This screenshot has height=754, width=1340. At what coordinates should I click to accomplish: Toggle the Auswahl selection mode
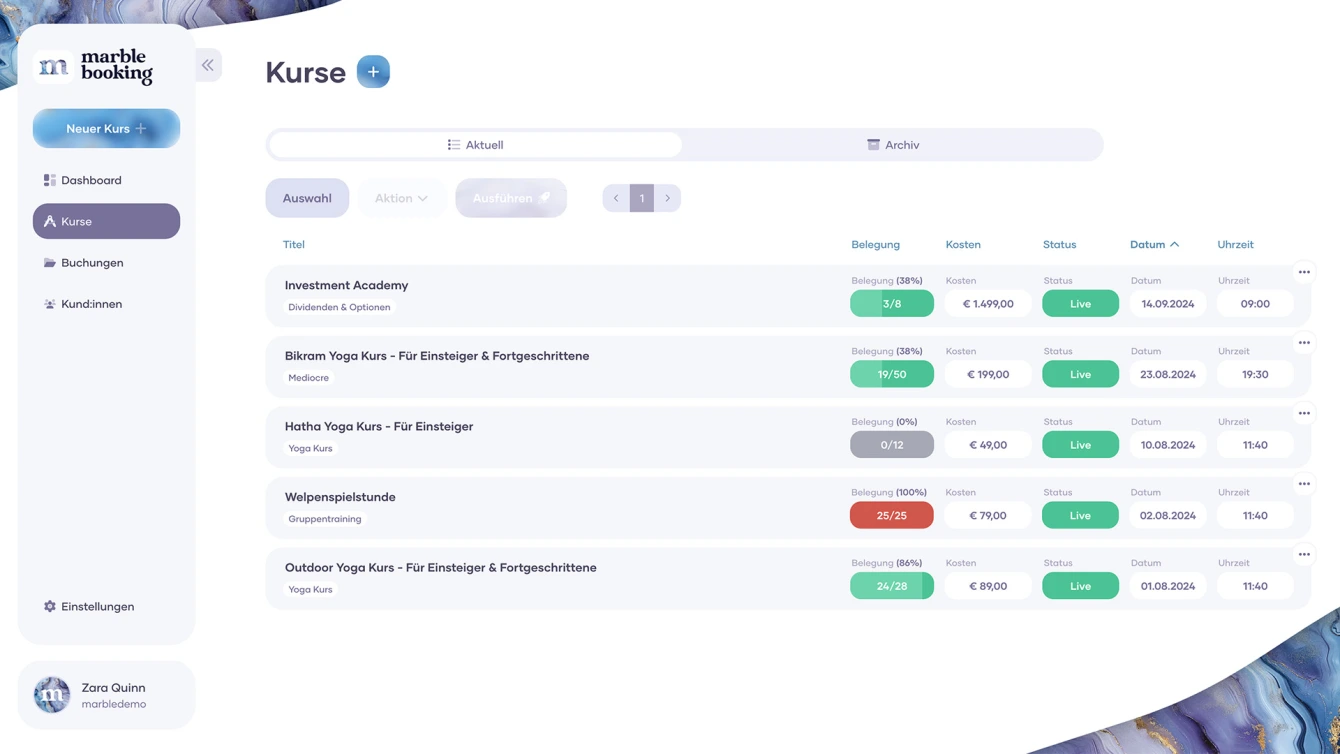point(307,198)
